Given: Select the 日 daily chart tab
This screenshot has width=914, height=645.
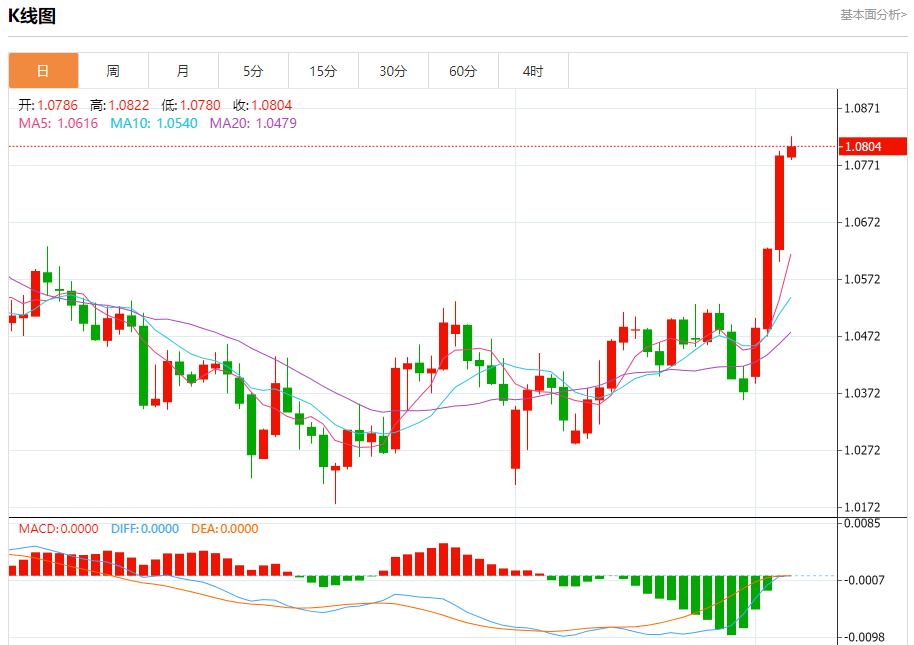Looking at the screenshot, I should [x=43, y=71].
